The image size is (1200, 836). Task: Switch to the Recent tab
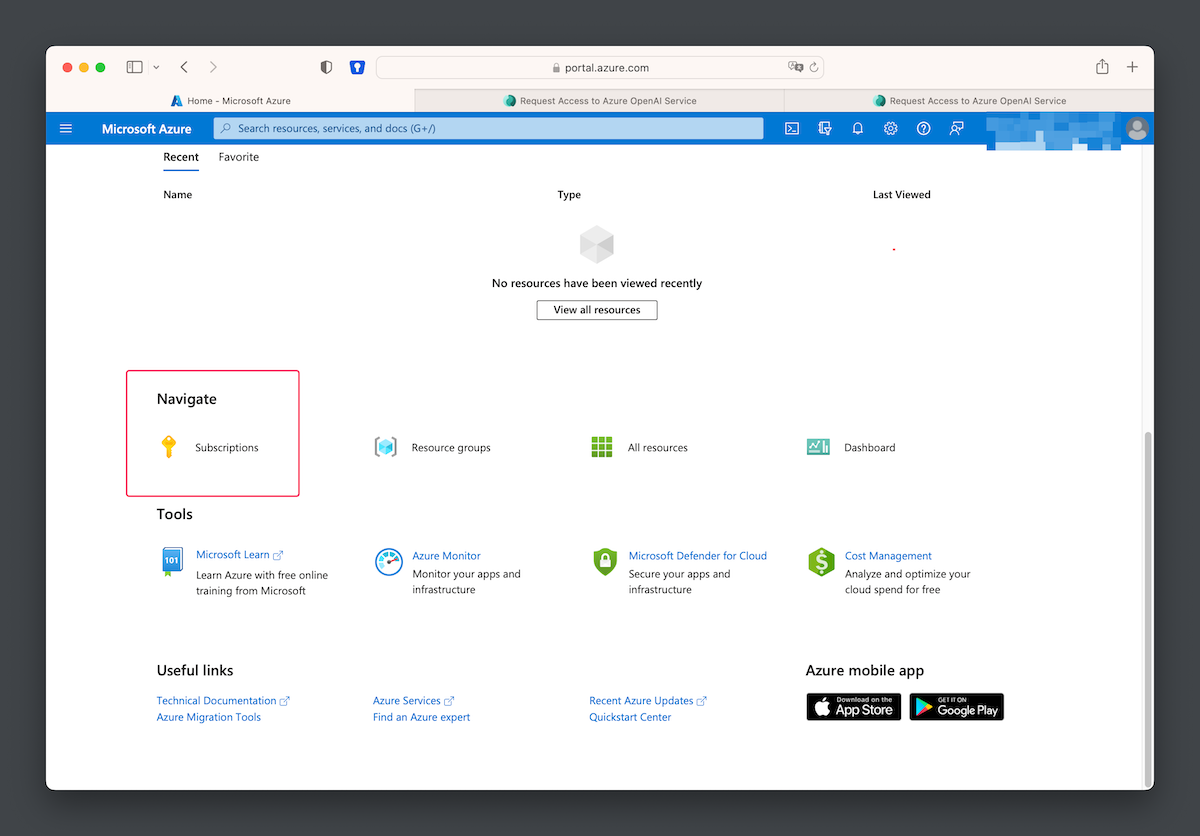pyautogui.click(x=181, y=157)
